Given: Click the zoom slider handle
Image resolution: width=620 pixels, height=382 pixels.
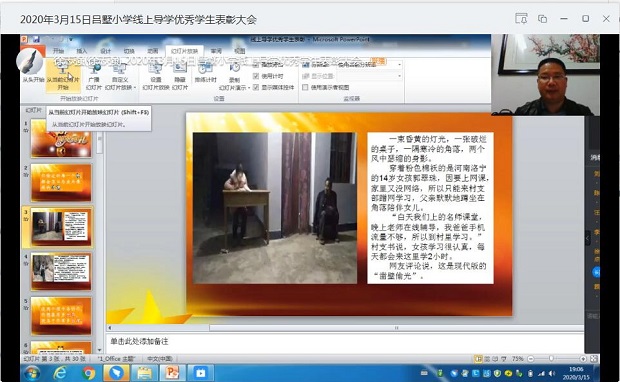Looking at the screenshot, I should point(551,359).
